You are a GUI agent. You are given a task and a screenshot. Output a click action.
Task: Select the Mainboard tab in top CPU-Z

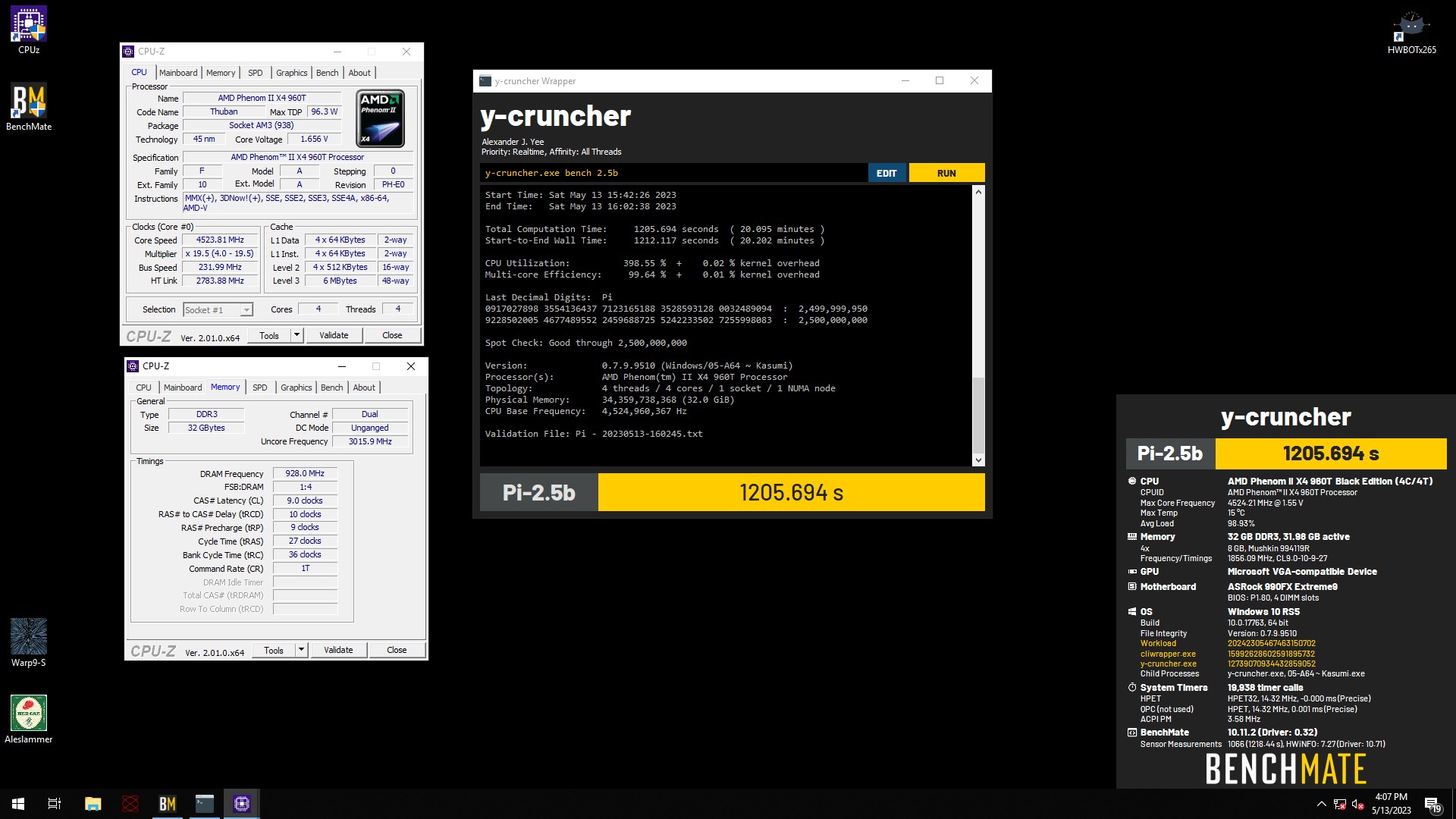tap(178, 73)
